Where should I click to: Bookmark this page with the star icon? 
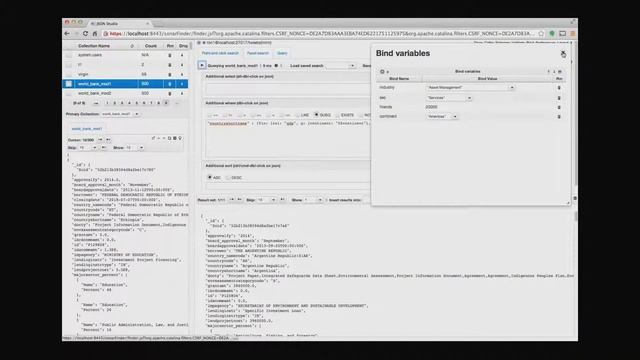tap(541, 33)
